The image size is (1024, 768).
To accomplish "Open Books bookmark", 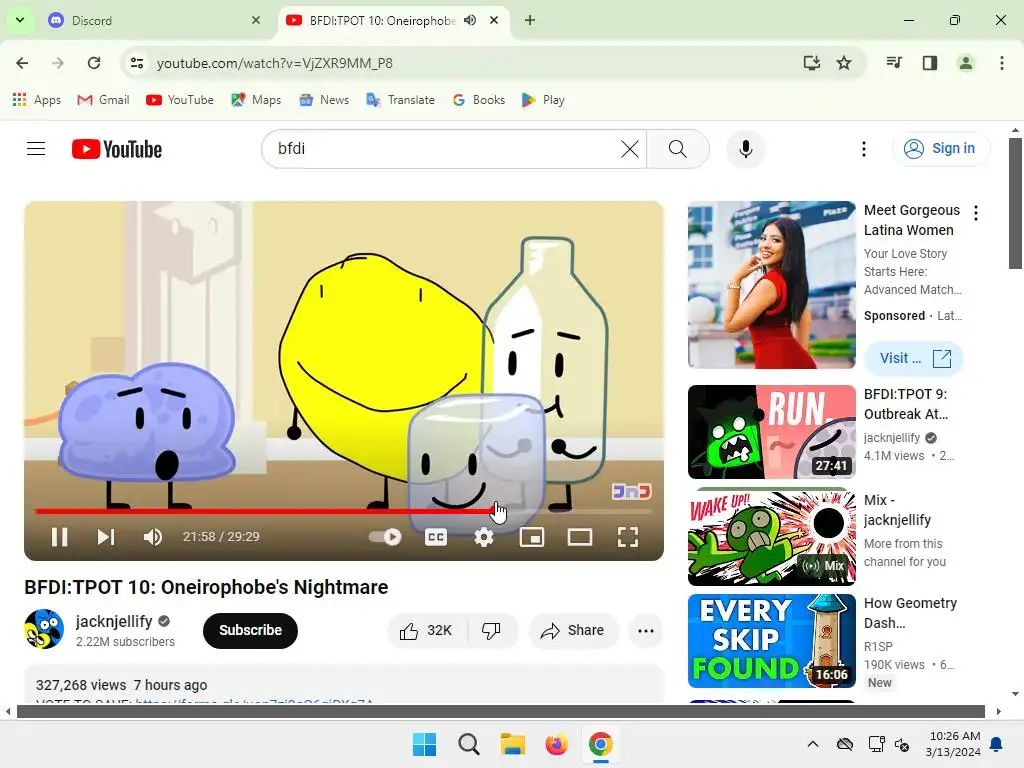I will tap(479, 100).
